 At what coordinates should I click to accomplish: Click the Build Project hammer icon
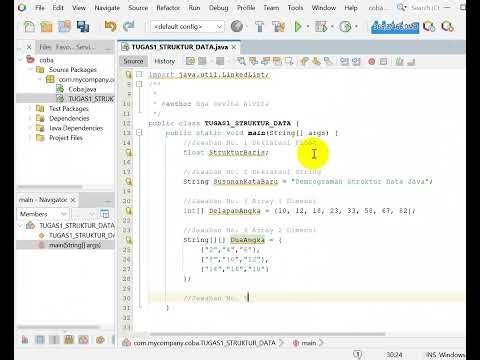(x=259, y=26)
